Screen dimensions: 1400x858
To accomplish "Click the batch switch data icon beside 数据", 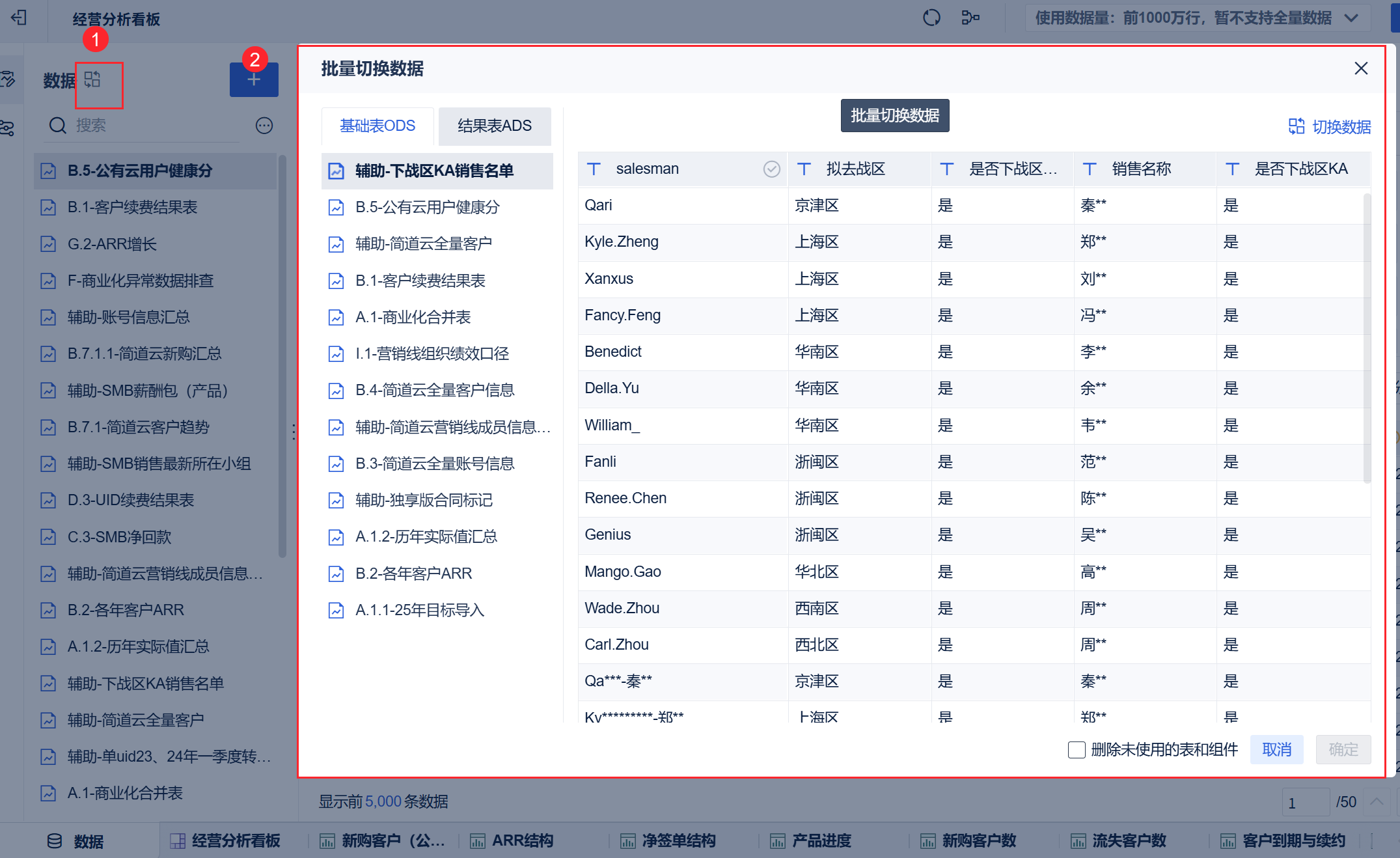I will point(92,79).
